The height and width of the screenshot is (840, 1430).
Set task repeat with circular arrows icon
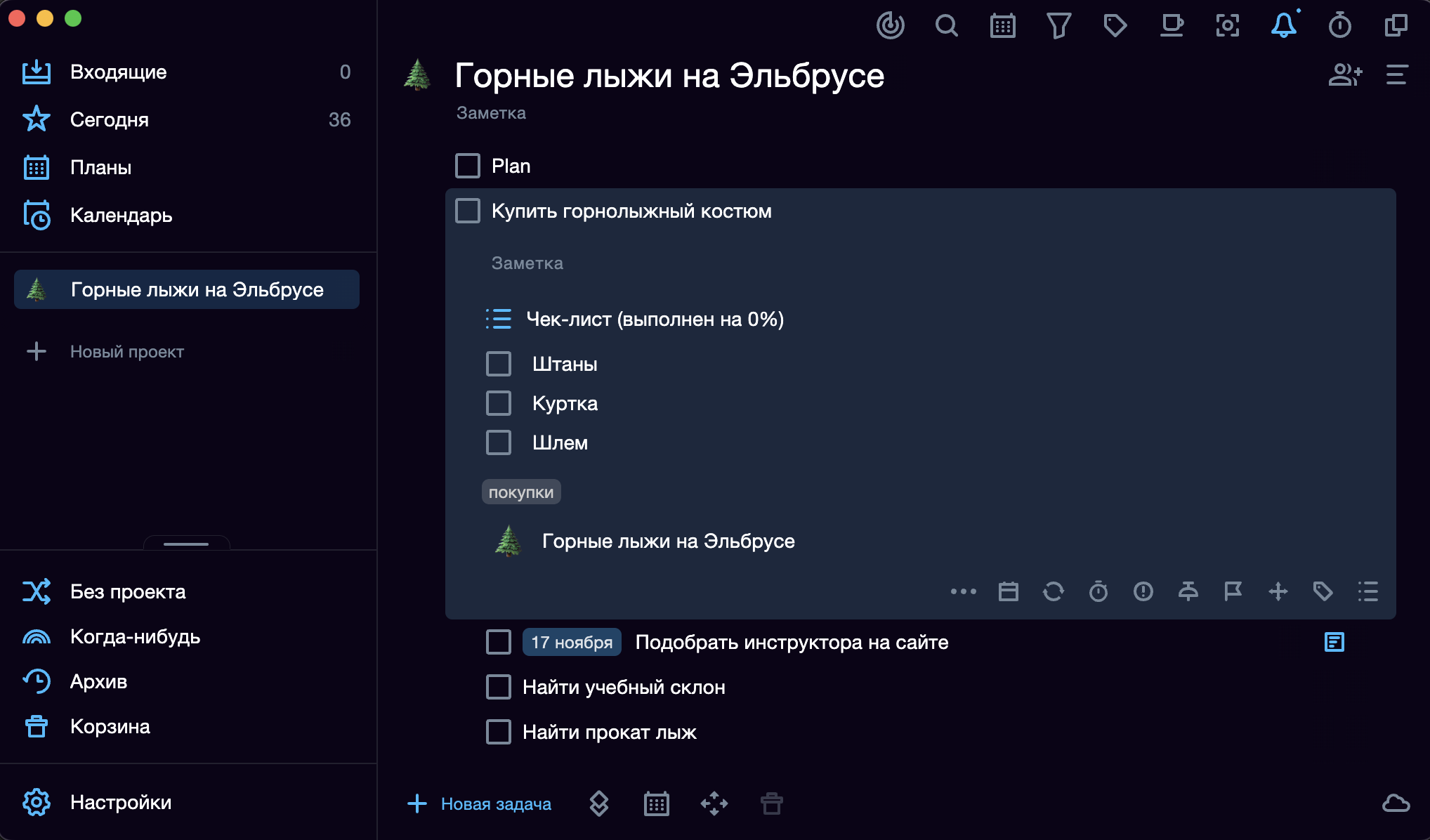coord(1054,591)
